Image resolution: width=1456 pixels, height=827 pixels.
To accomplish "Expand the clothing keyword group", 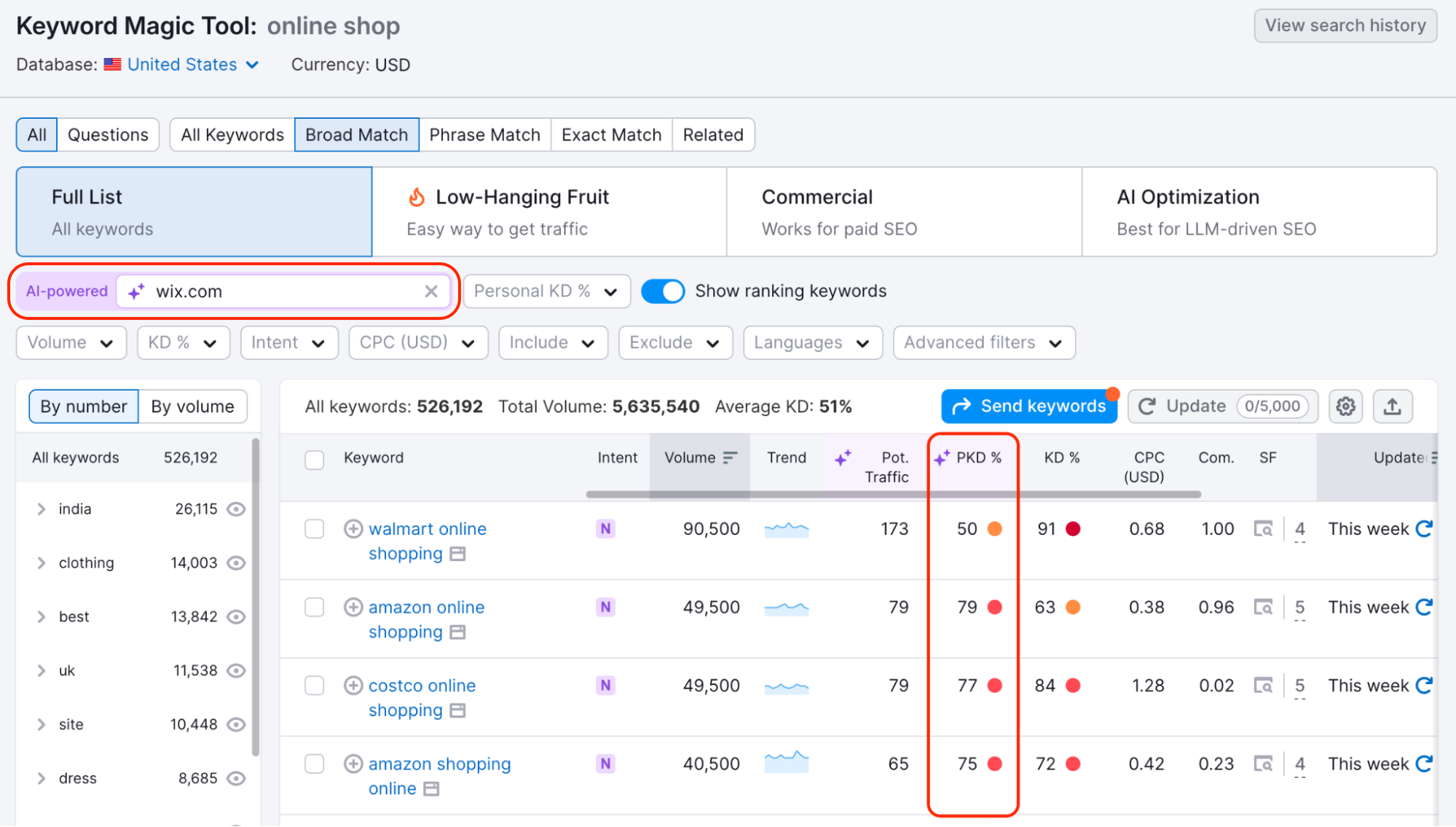I will pyautogui.click(x=42, y=563).
